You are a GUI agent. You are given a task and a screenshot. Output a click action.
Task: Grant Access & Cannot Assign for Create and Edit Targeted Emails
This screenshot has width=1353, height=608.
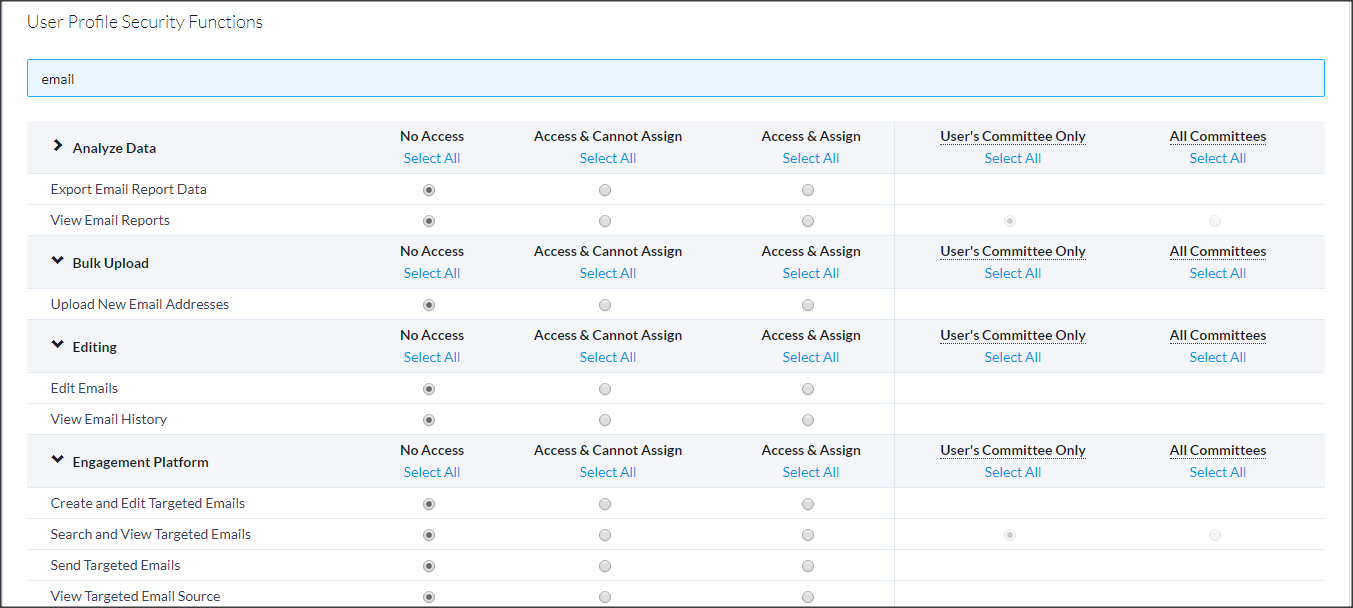point(604,503)
